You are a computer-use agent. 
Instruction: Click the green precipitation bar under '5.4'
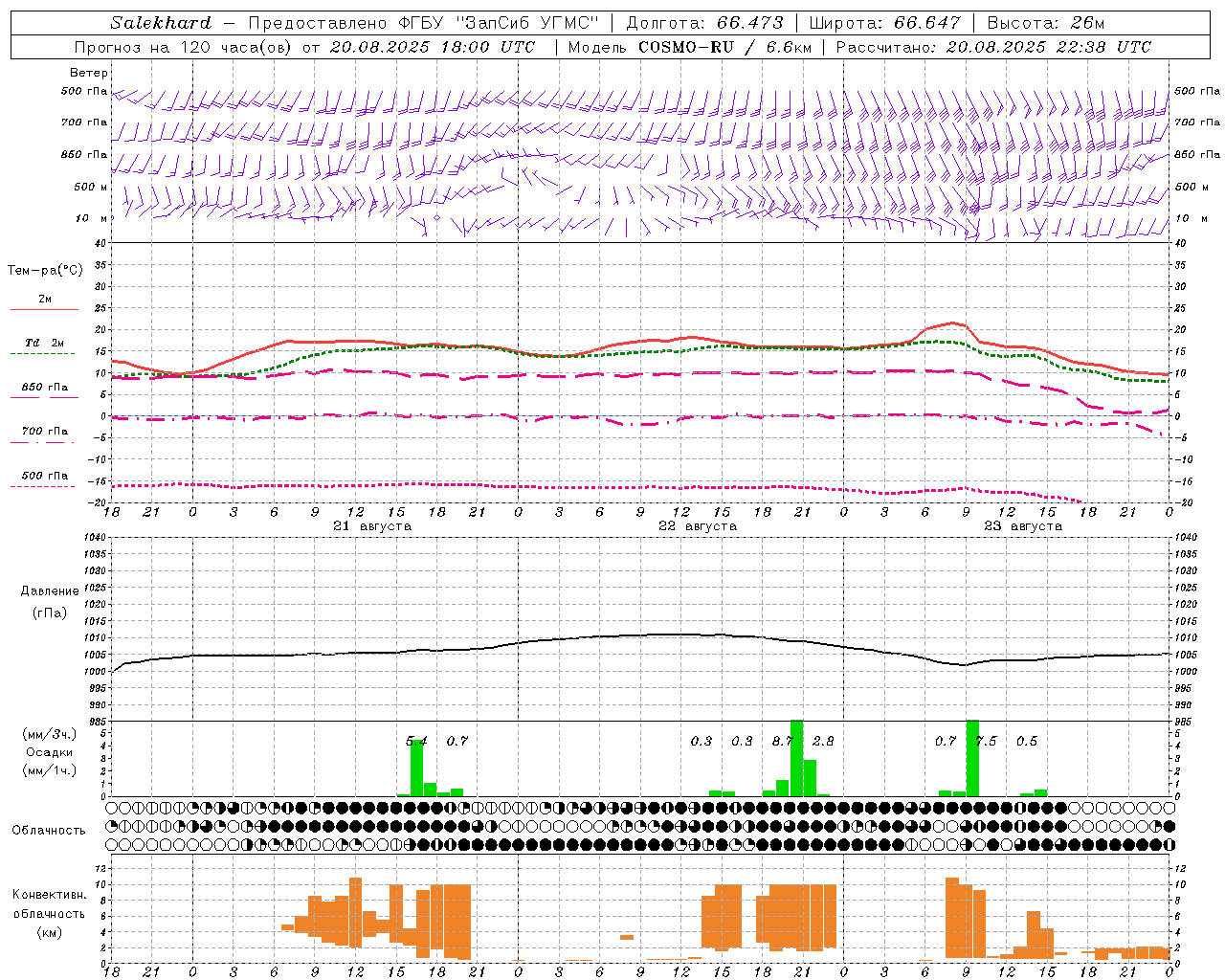(416, 768)
